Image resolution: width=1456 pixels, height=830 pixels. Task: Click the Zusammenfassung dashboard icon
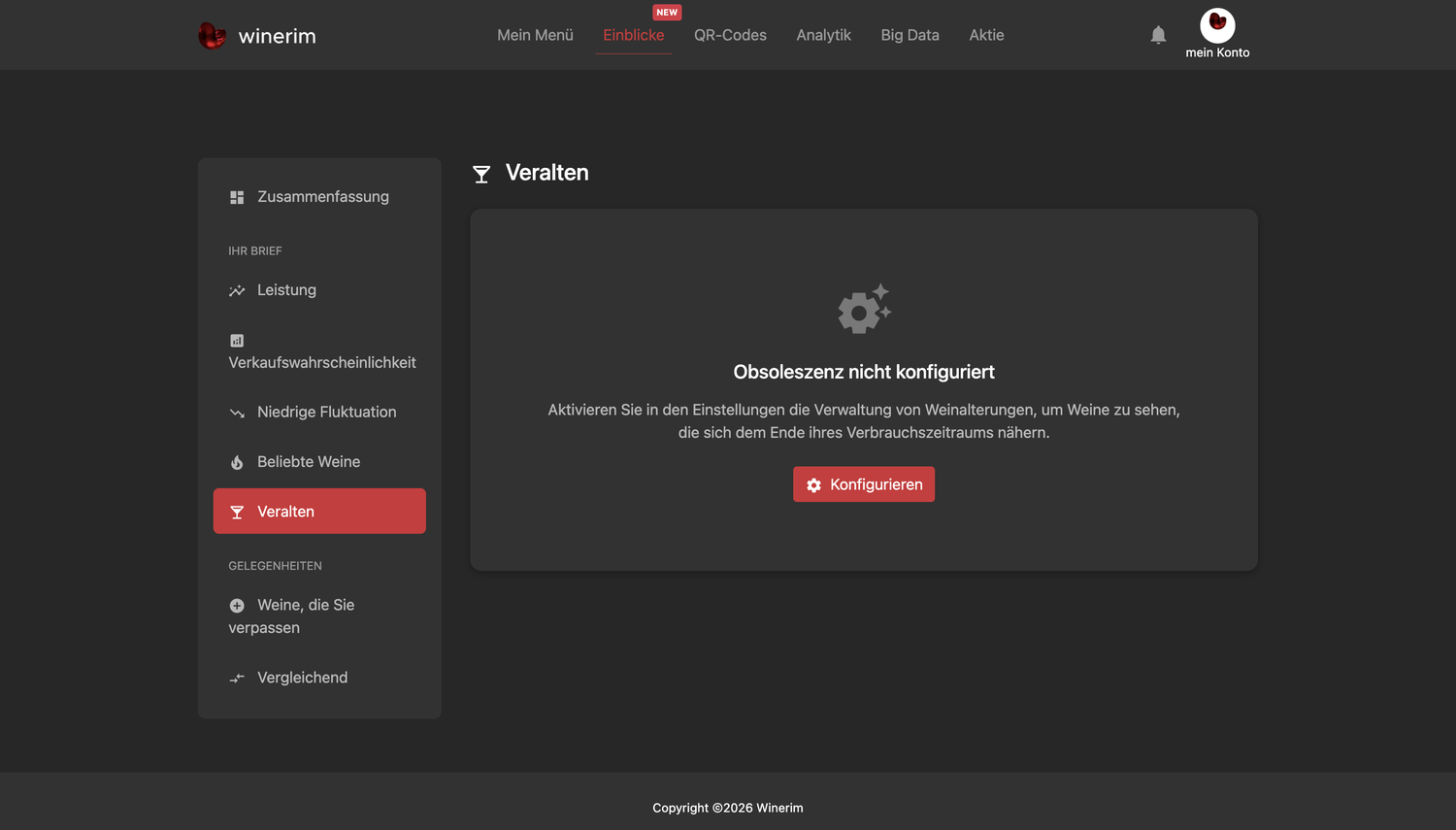237,197
